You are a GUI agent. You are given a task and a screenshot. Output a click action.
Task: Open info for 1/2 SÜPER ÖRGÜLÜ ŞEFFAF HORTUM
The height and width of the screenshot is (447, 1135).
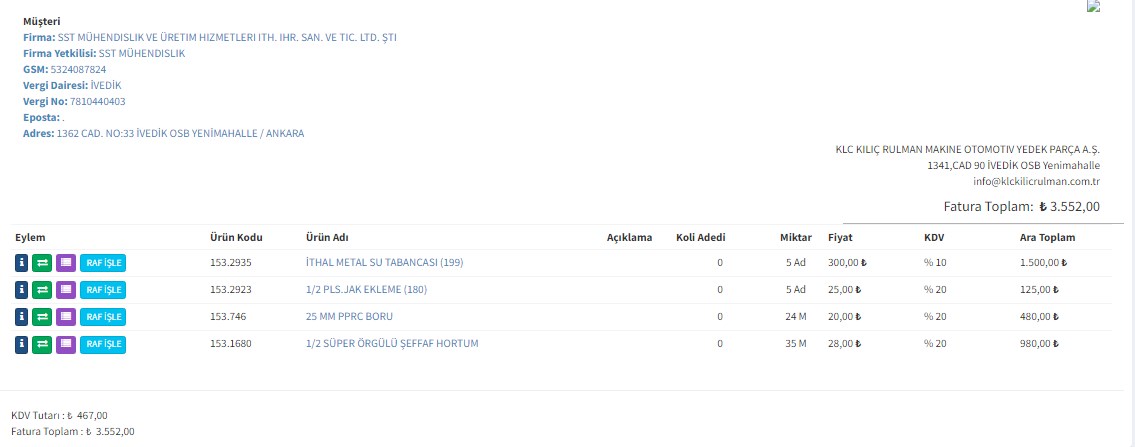[x=22, y=344]
